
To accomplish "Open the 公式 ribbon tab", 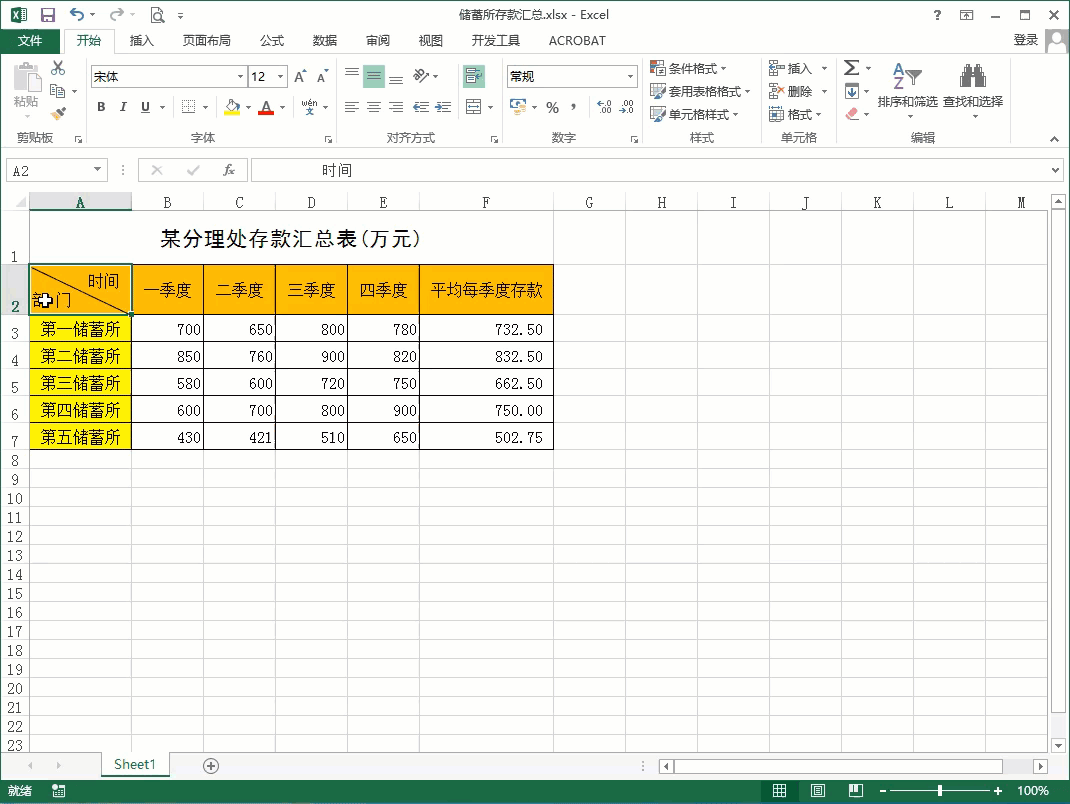I will point(272,41).
